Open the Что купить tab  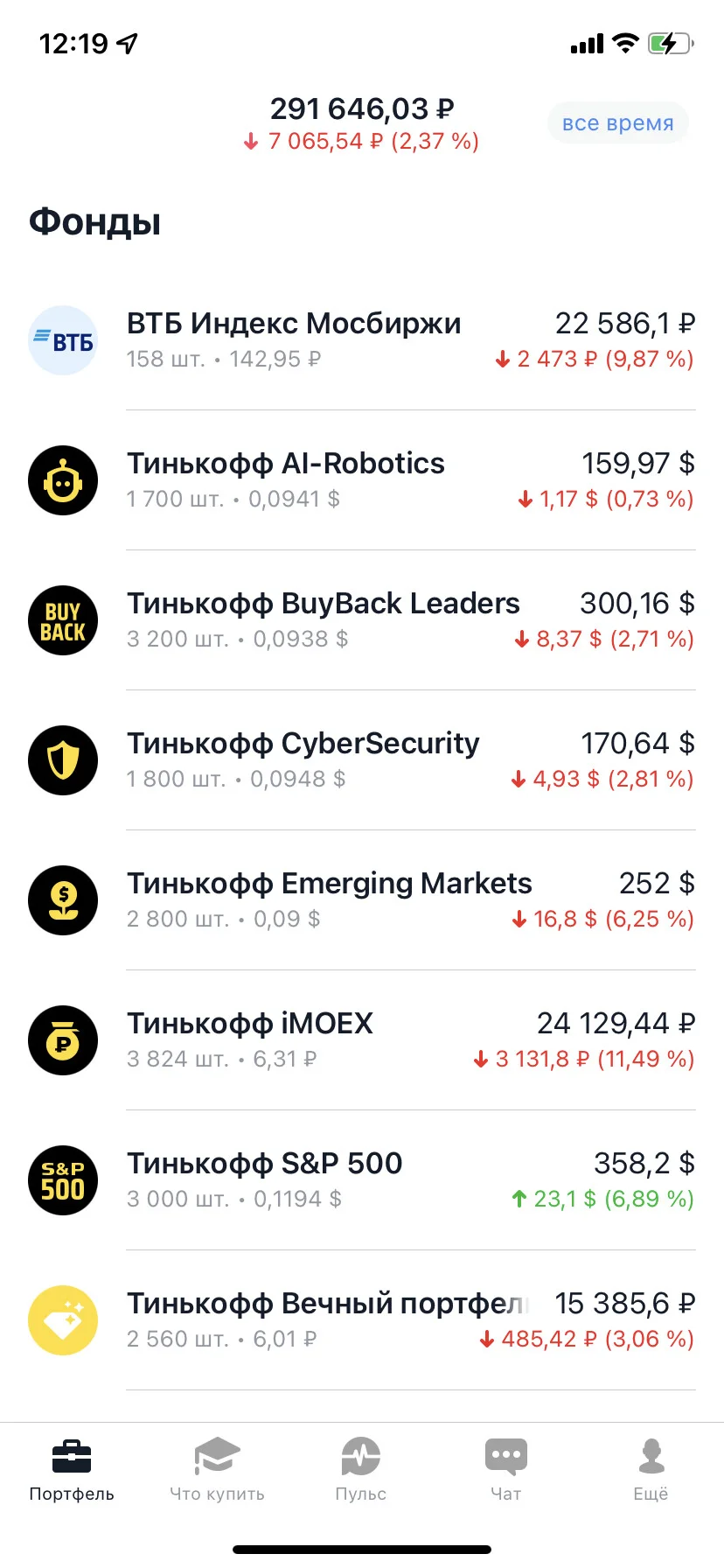(217, 1470)
